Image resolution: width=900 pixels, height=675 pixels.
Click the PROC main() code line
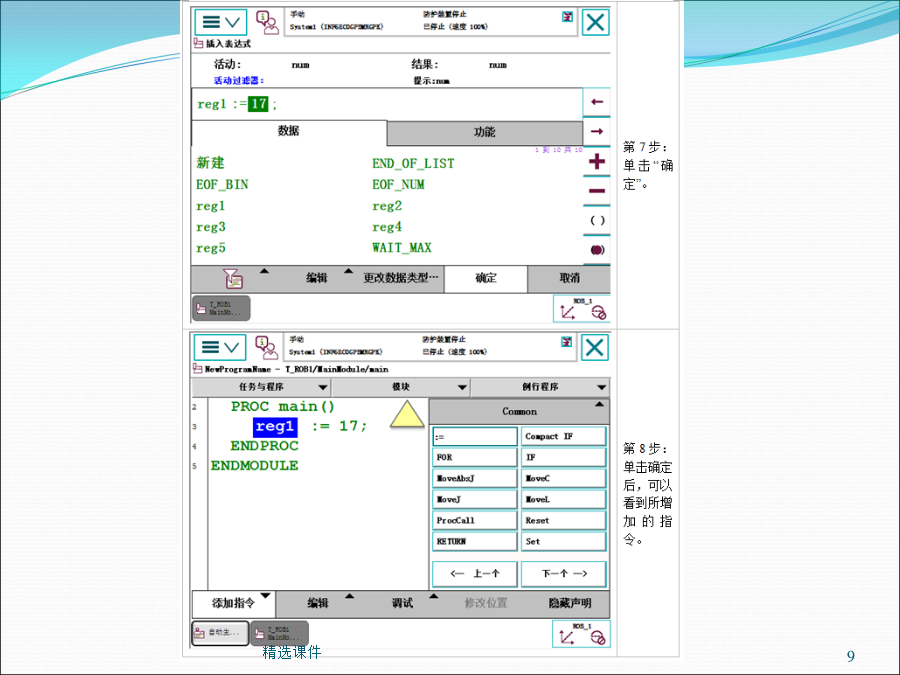point(282,407)
